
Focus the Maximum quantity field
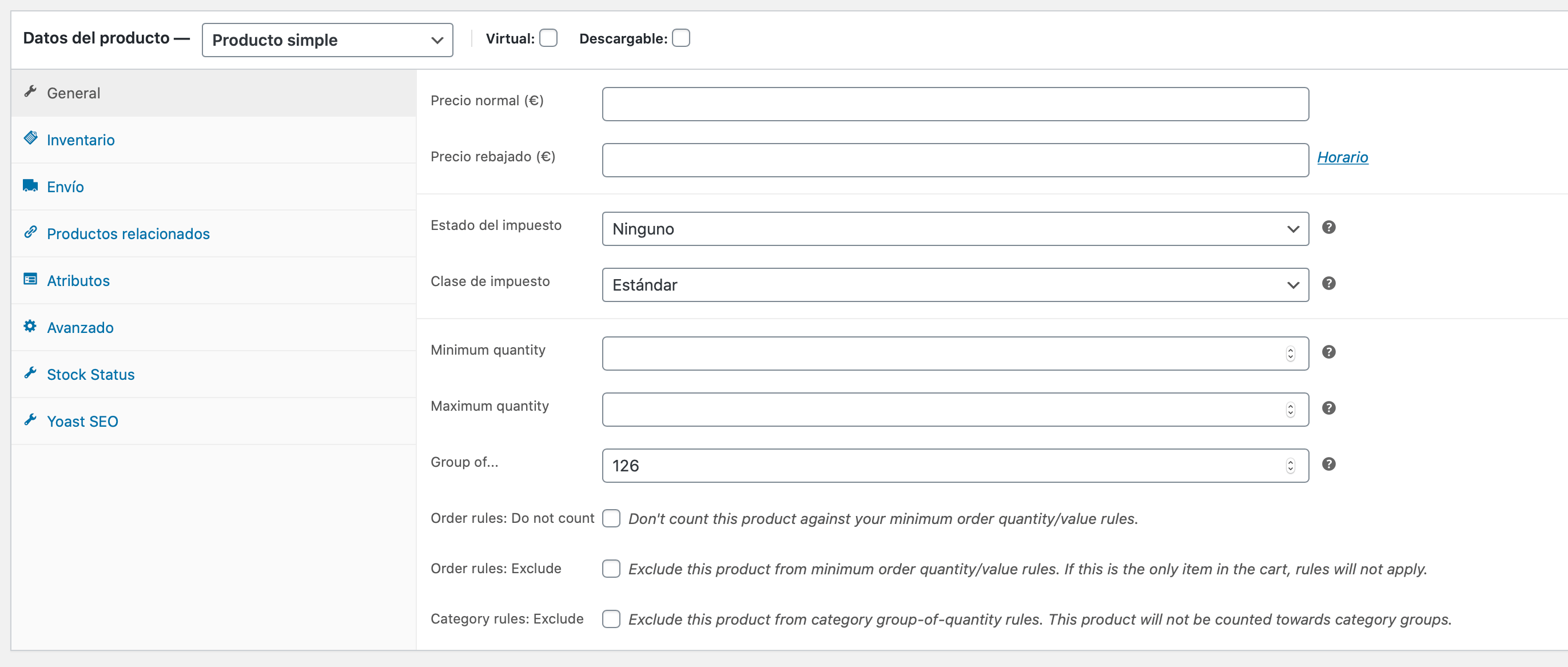(955, 410)
